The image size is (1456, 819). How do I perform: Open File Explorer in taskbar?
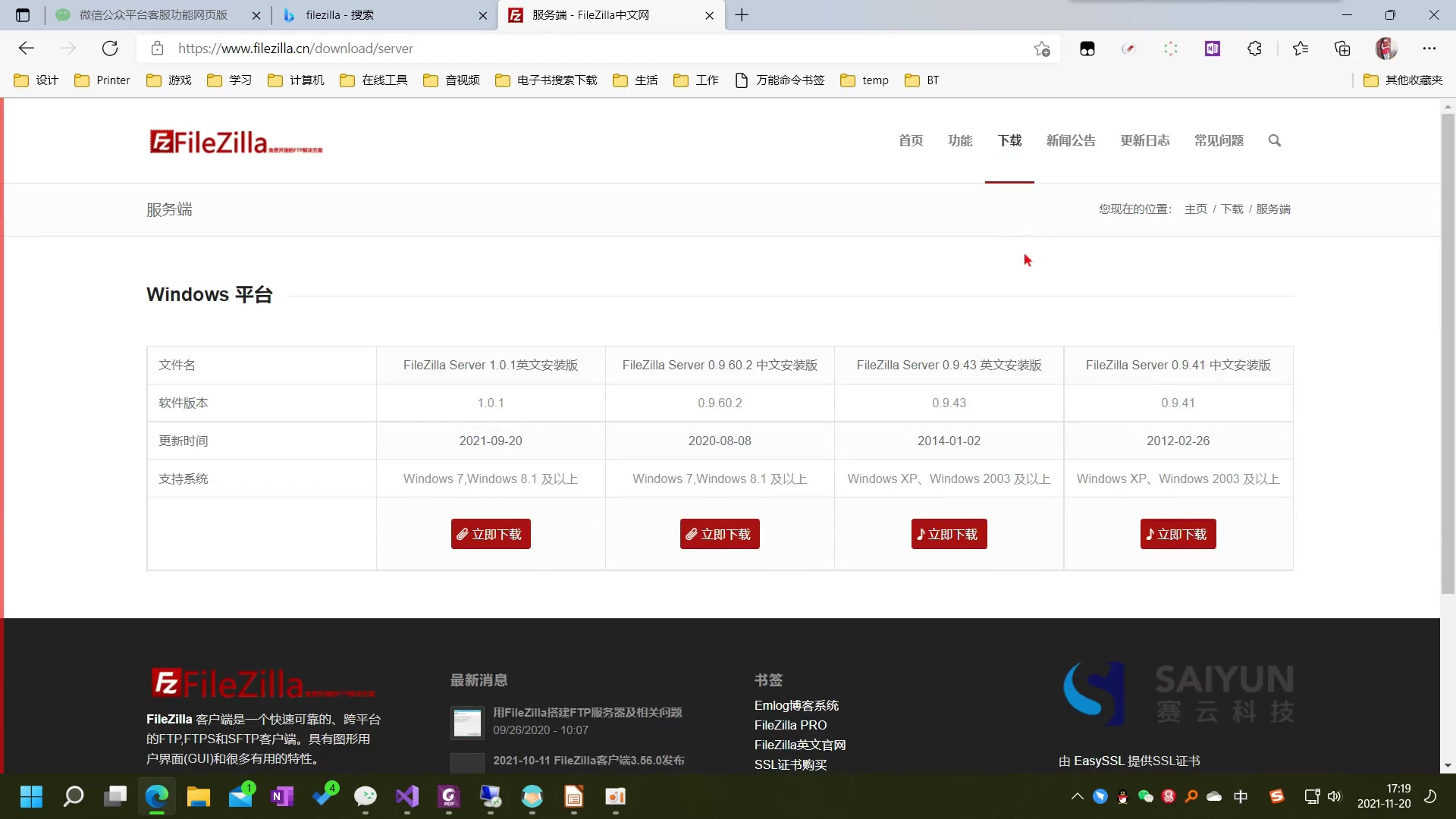click(199, 796)
